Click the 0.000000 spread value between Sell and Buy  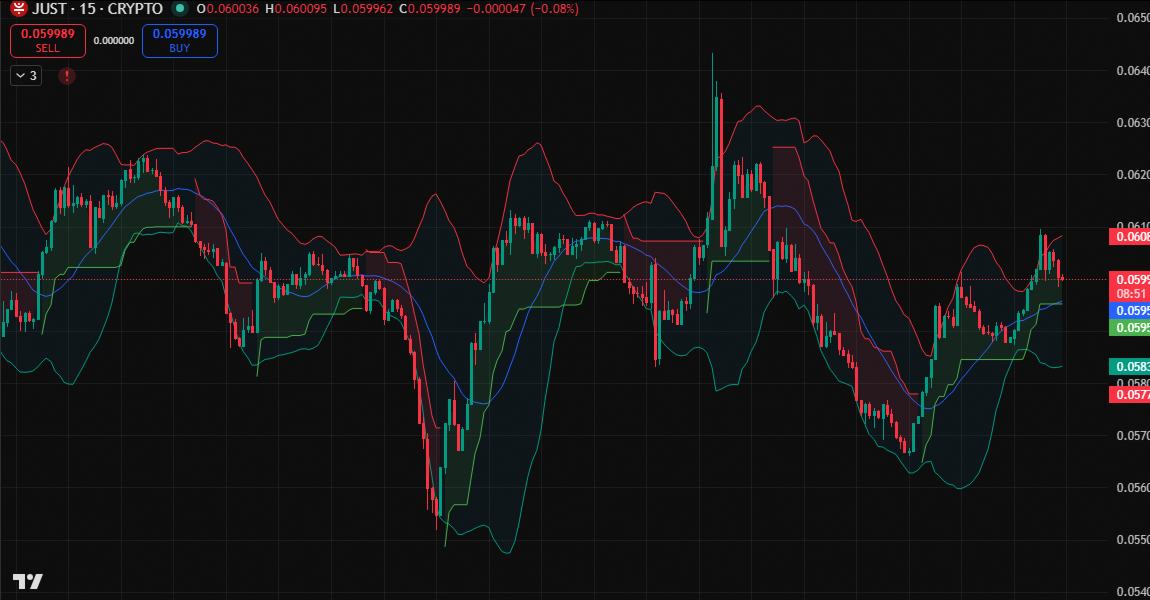pyautogui.click(x=113, y=41)
